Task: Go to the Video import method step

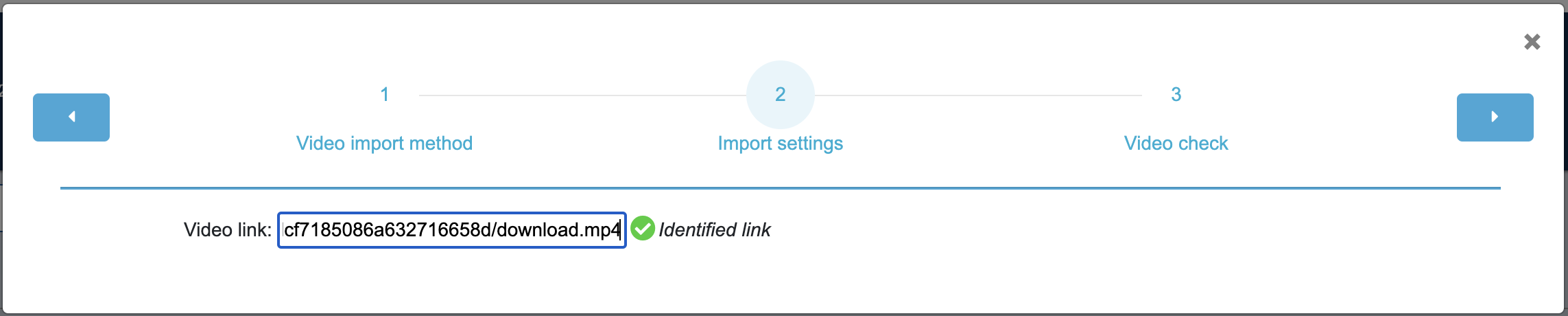Action: 384,143
